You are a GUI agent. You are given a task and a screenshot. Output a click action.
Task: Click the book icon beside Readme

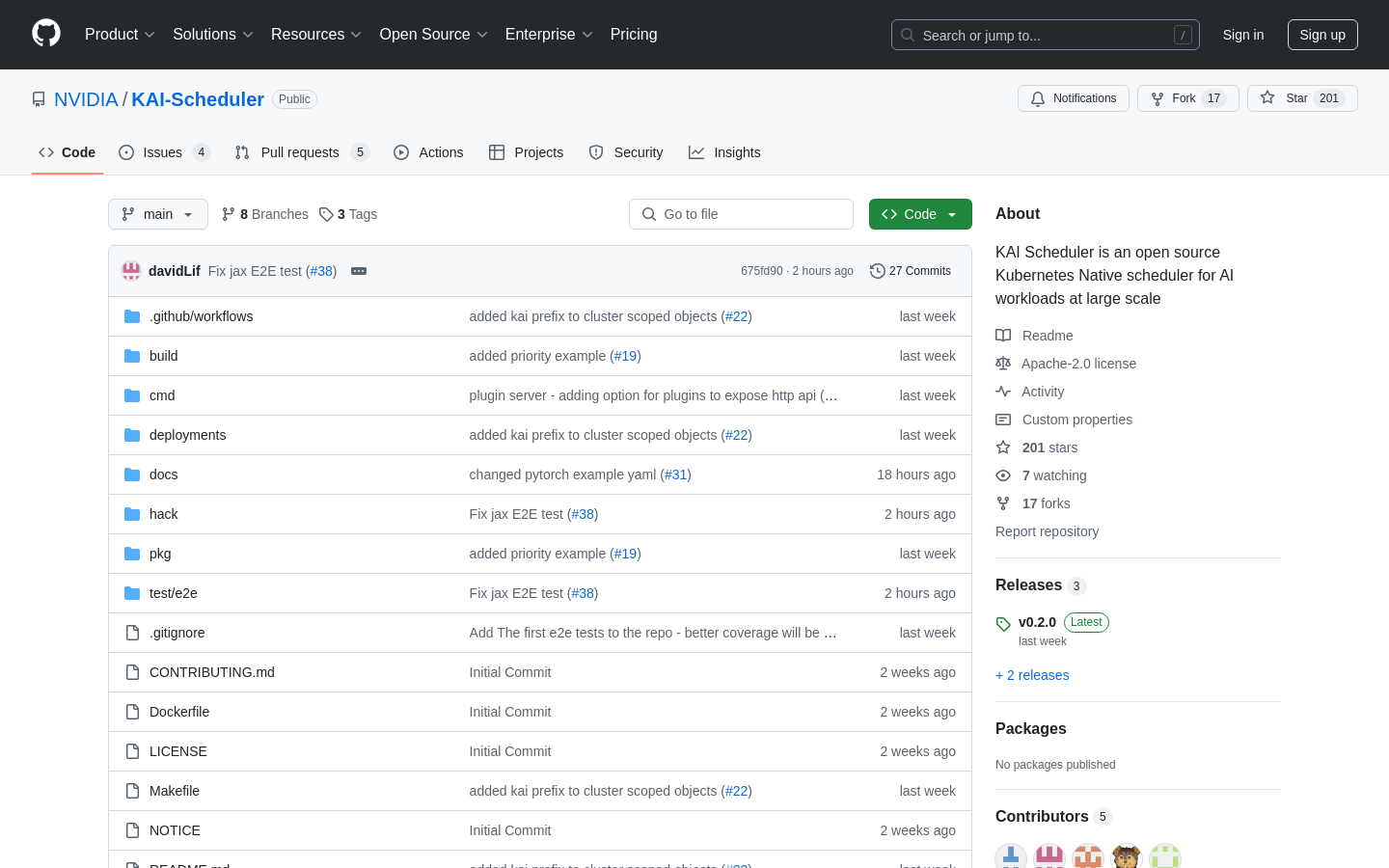click(1003, 336)
